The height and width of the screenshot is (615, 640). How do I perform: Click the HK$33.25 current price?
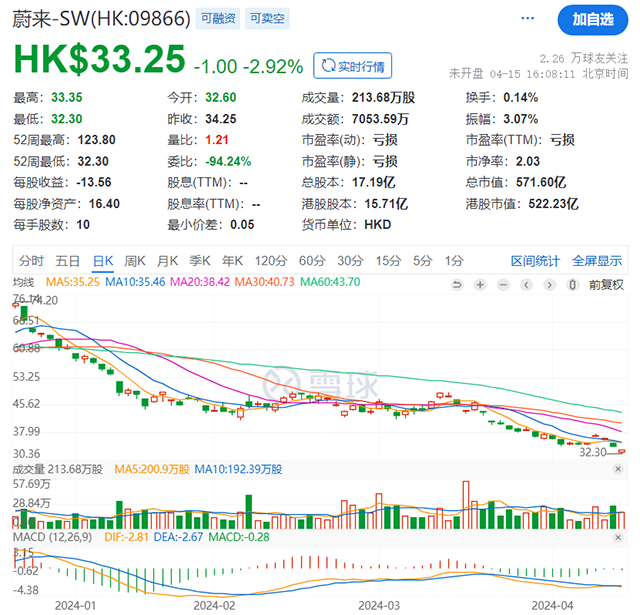pyautogui.click(x=100, y=59)
